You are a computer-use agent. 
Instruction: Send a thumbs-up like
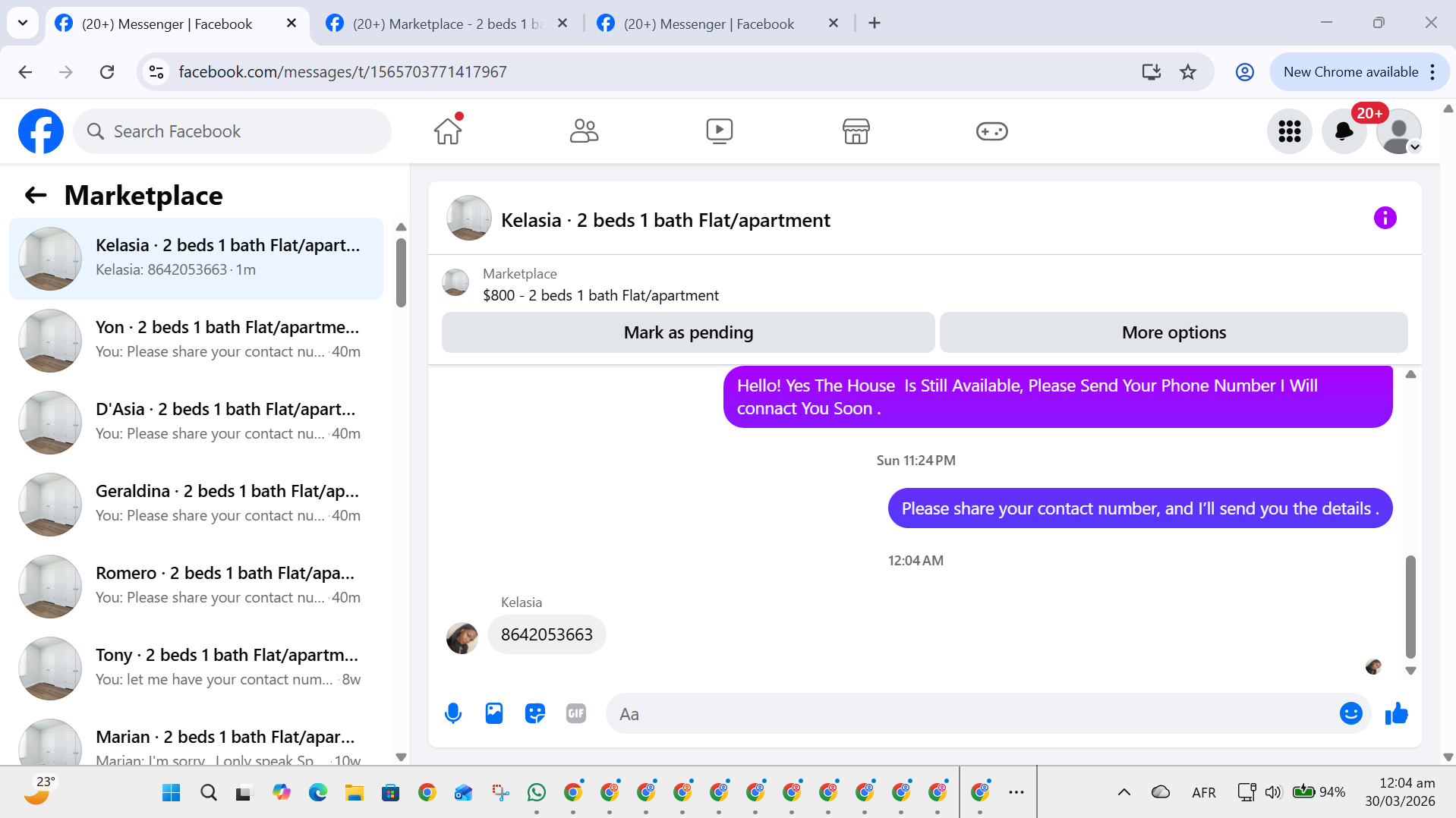(x=1396, y=713)
